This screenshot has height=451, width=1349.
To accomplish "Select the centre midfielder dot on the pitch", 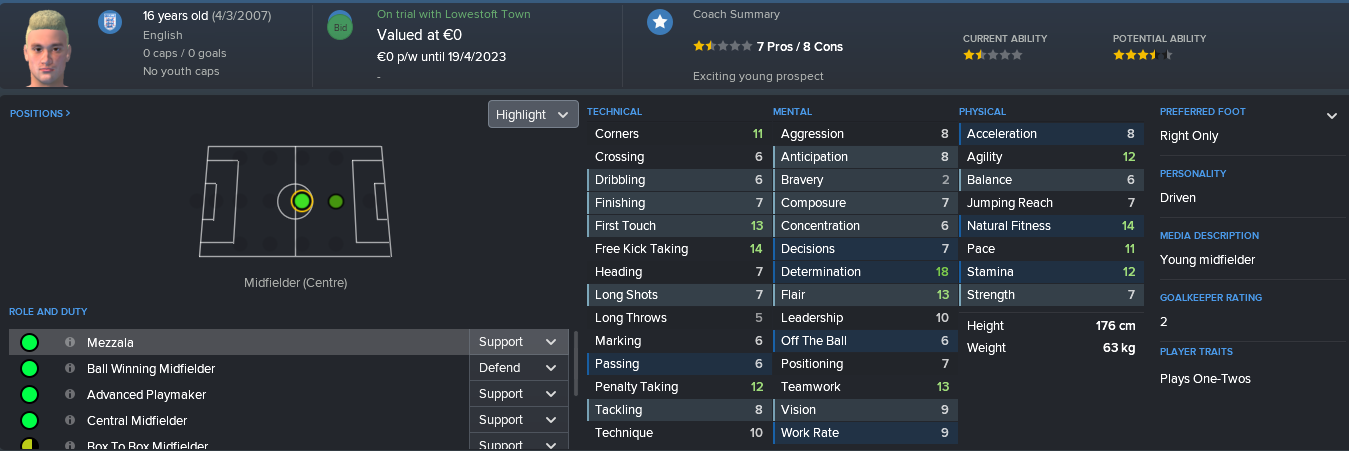I will pyautogui.click(x=302, y=201).
